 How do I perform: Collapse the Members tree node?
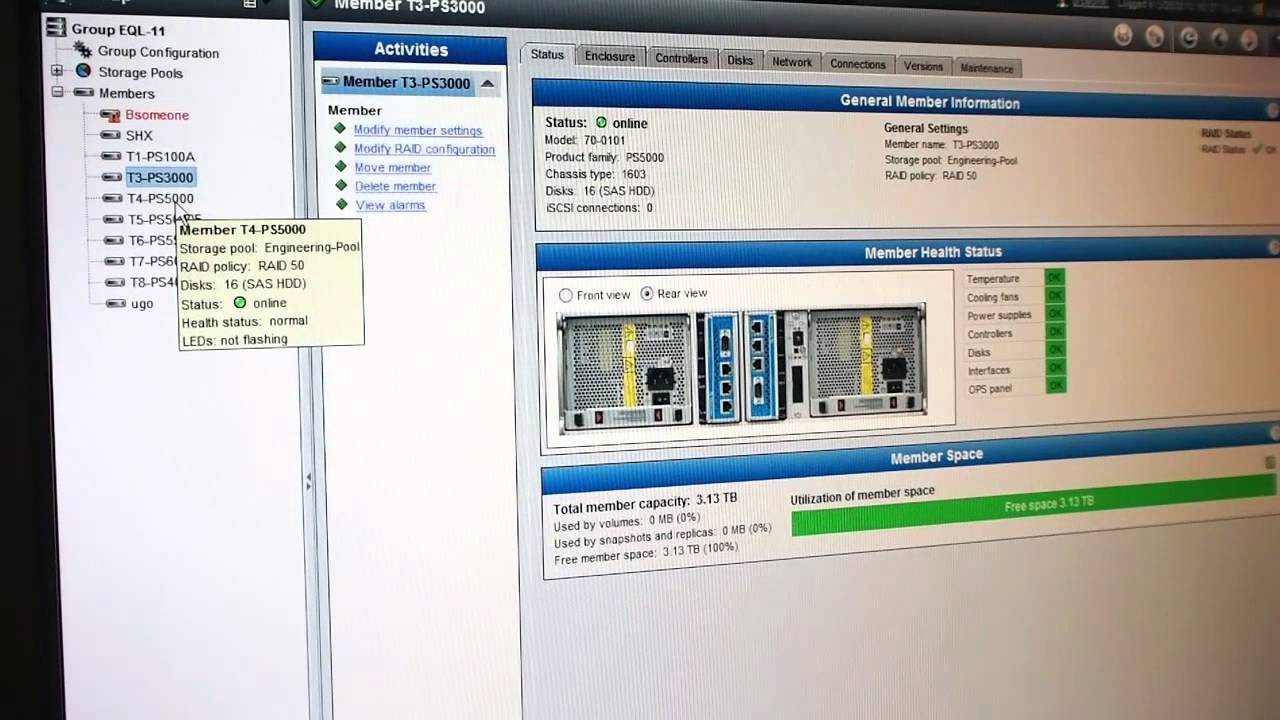tap(58, 92)
